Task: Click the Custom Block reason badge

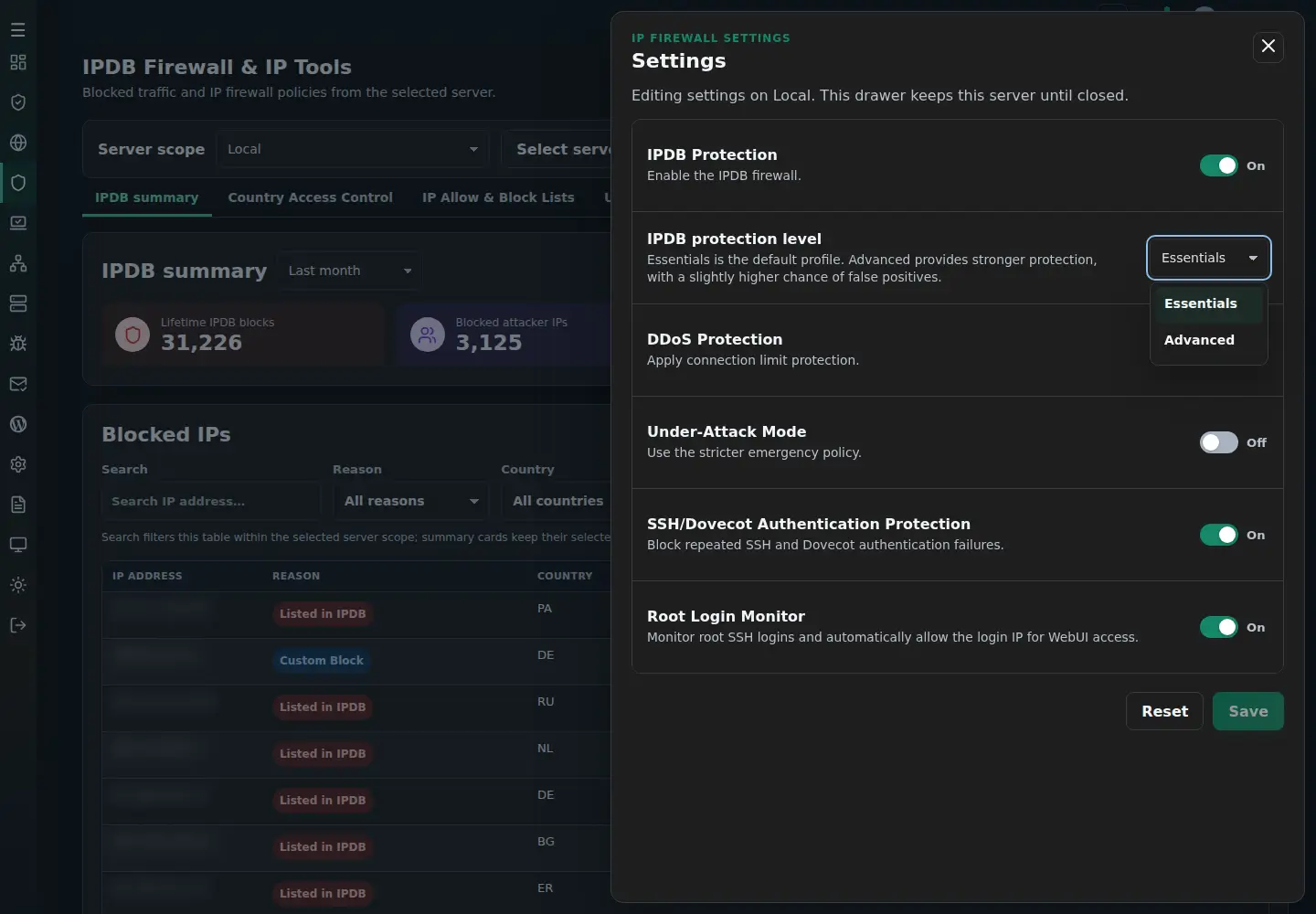Action: click(x=322, y=661)
